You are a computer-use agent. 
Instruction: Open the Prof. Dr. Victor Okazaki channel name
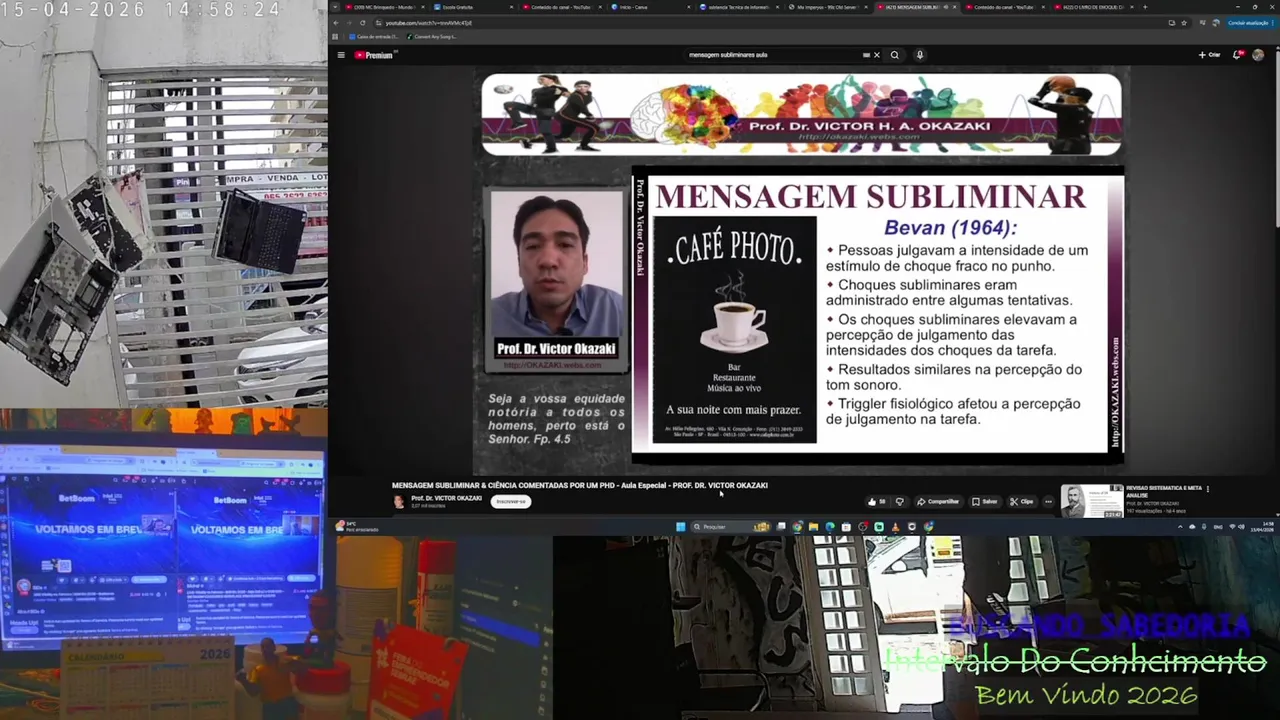click(446, 498)
